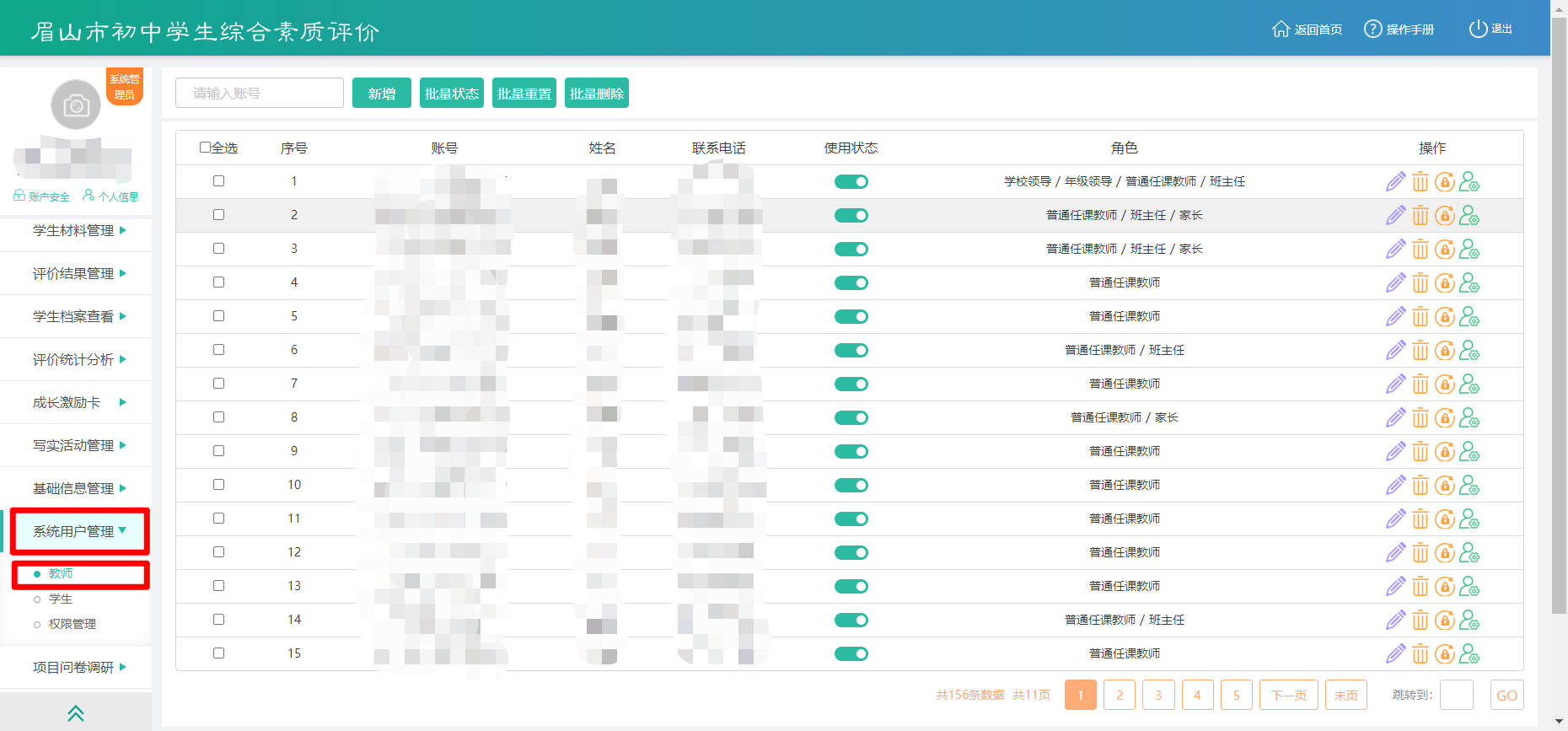Image resolution: width=1568 pixels, height=731 pixels.
Task: Expand the 学生档案查看 menu
Action: [76, 316]
